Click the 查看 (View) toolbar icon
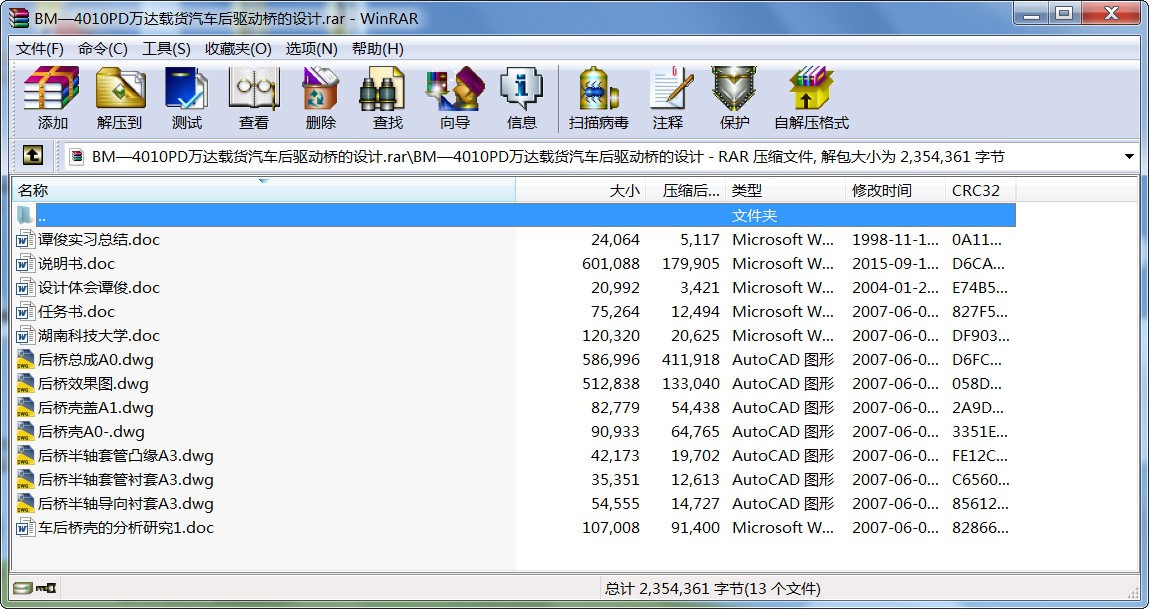 pyautogui.click(x=254, y=89)
